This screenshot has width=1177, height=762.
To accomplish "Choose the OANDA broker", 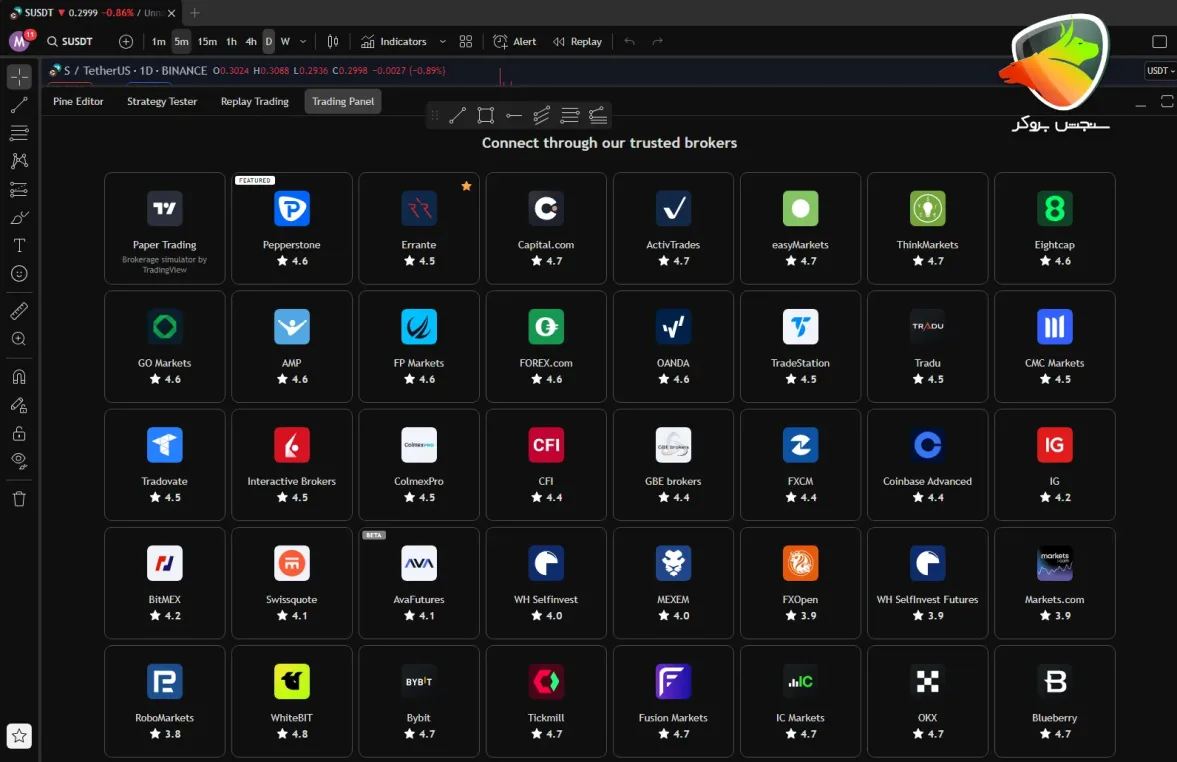I will pyautogui.click(x=673, y=347).
